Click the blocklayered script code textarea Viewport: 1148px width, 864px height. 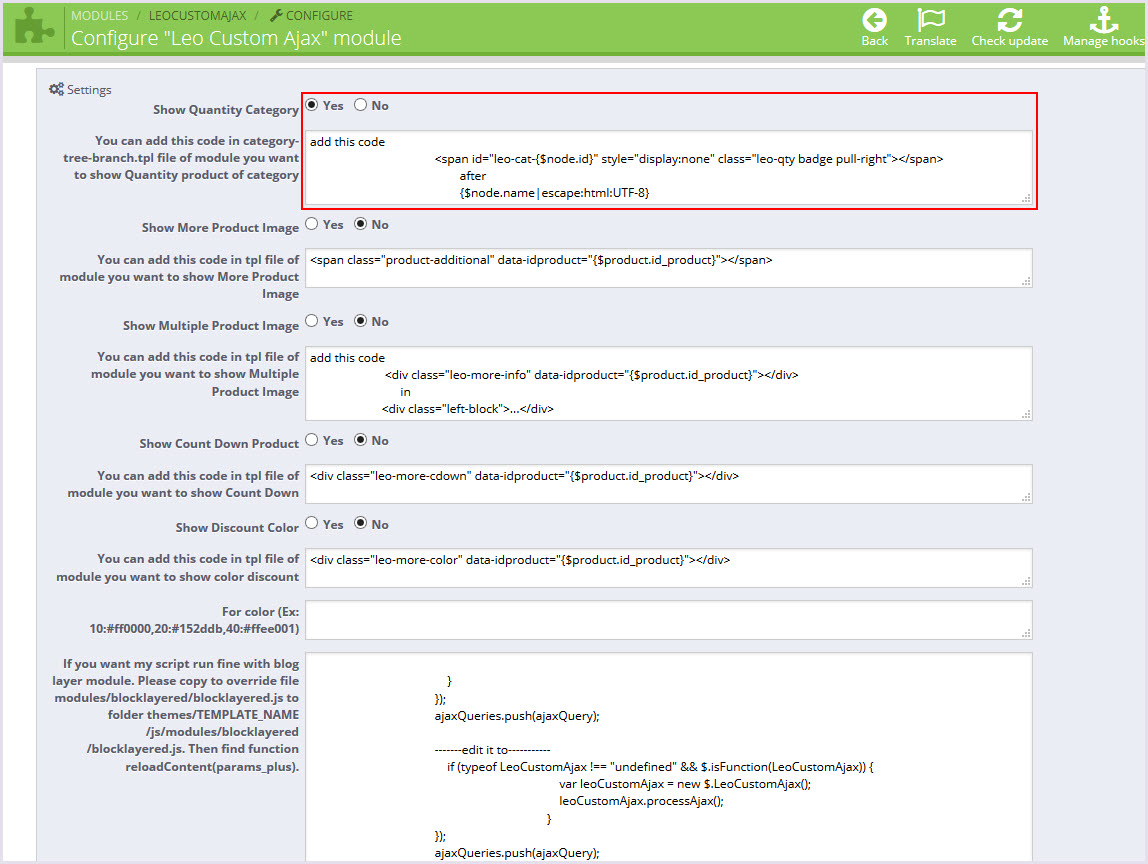coord(668,757)
